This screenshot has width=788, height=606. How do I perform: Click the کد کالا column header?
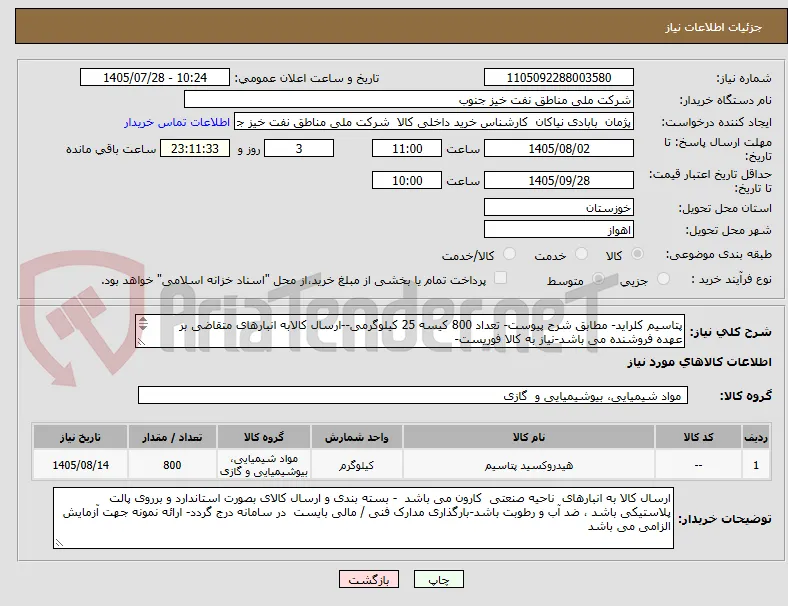pyautogui.click(x=698, y=437)
